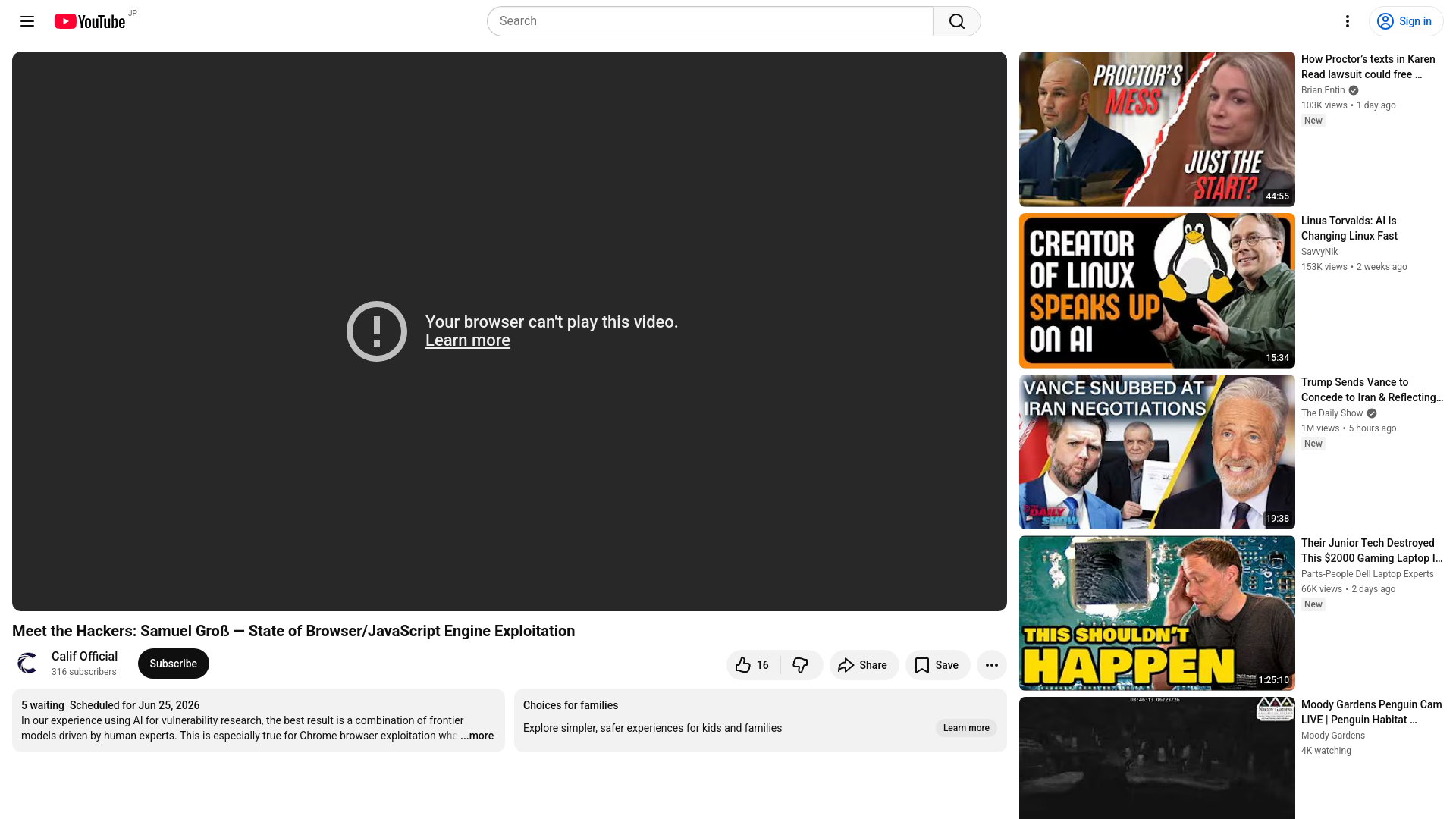Visit Parts-People Dell Laptop Experts channel
This screenshot has height=819, width=1456.
tap(1368, 574)
